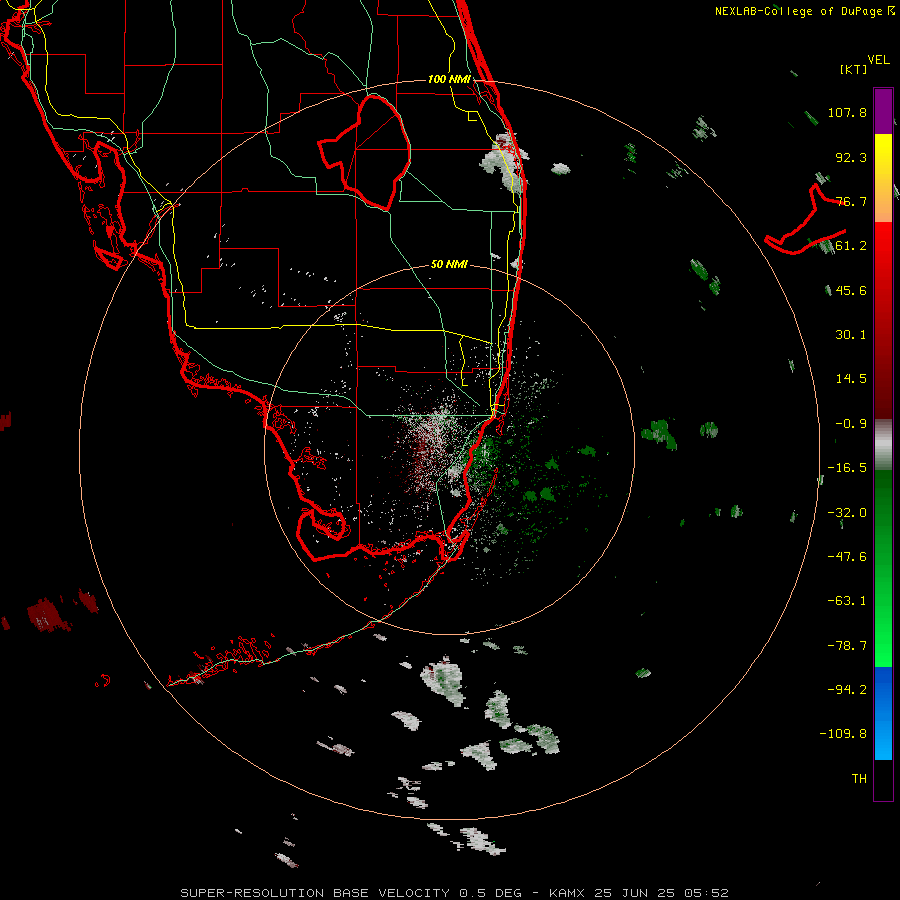The image size is (900, 900).
Task: Click the -16.5 legend value
Action: 847,468
